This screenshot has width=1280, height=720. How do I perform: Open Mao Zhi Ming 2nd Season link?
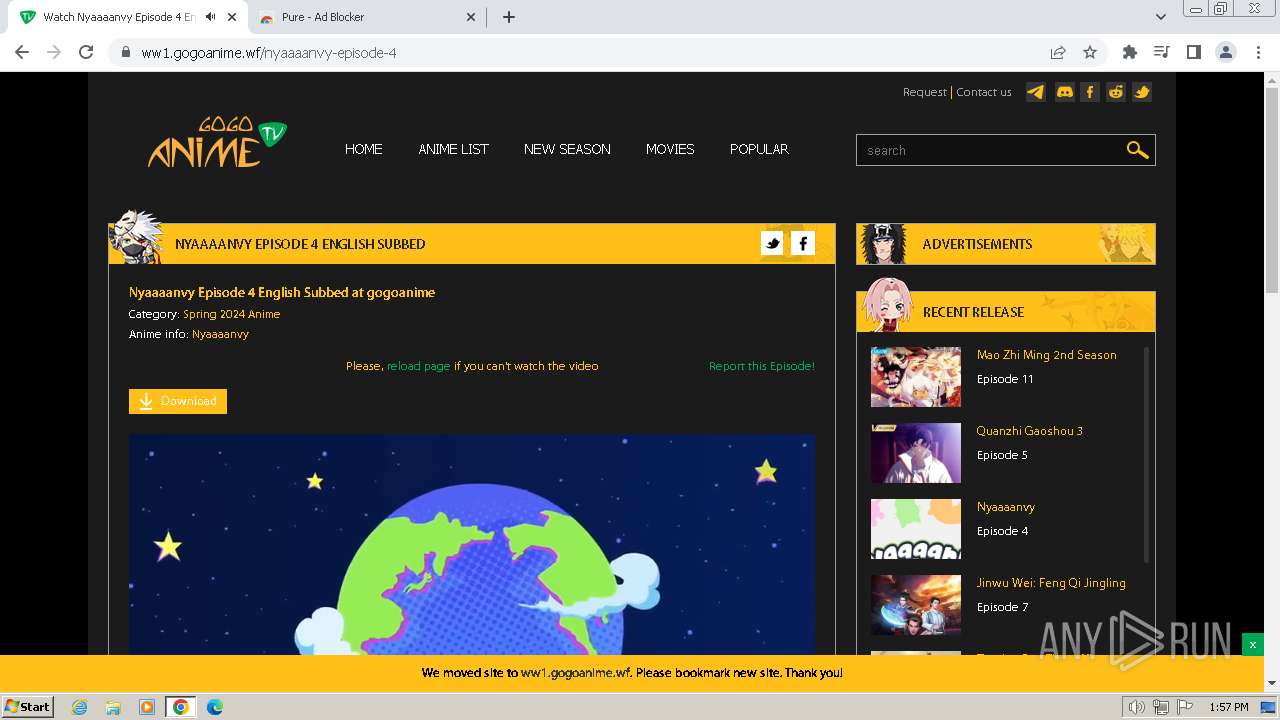(1046, 355)
